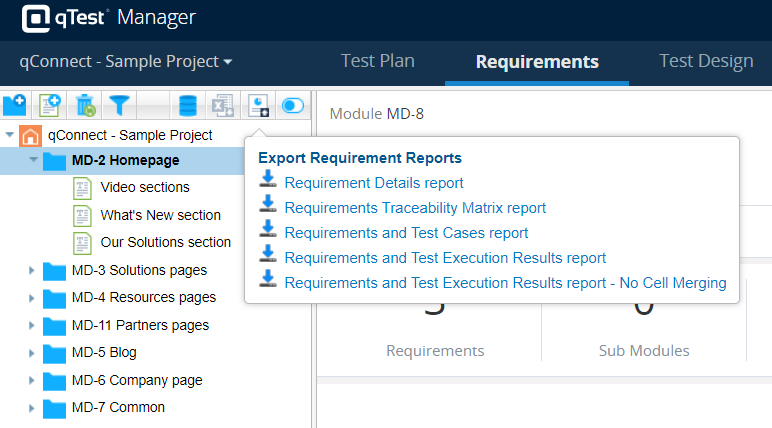Expand the MD-5 Blog module

[32, 353]
